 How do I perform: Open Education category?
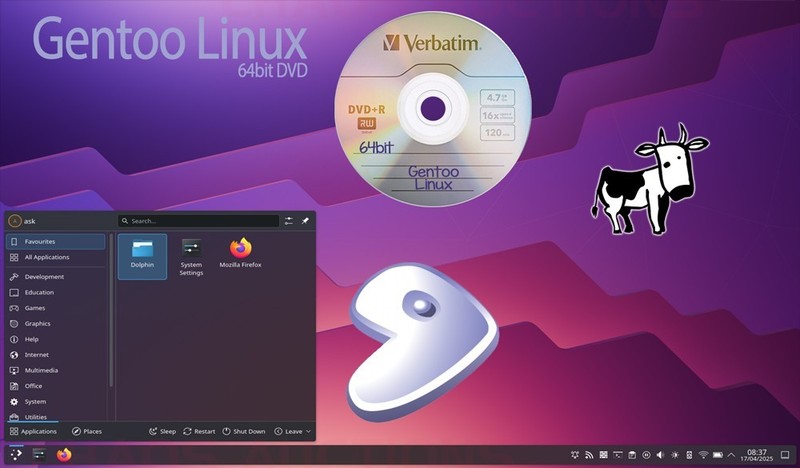pyautogui.click(x=55, y=292)
